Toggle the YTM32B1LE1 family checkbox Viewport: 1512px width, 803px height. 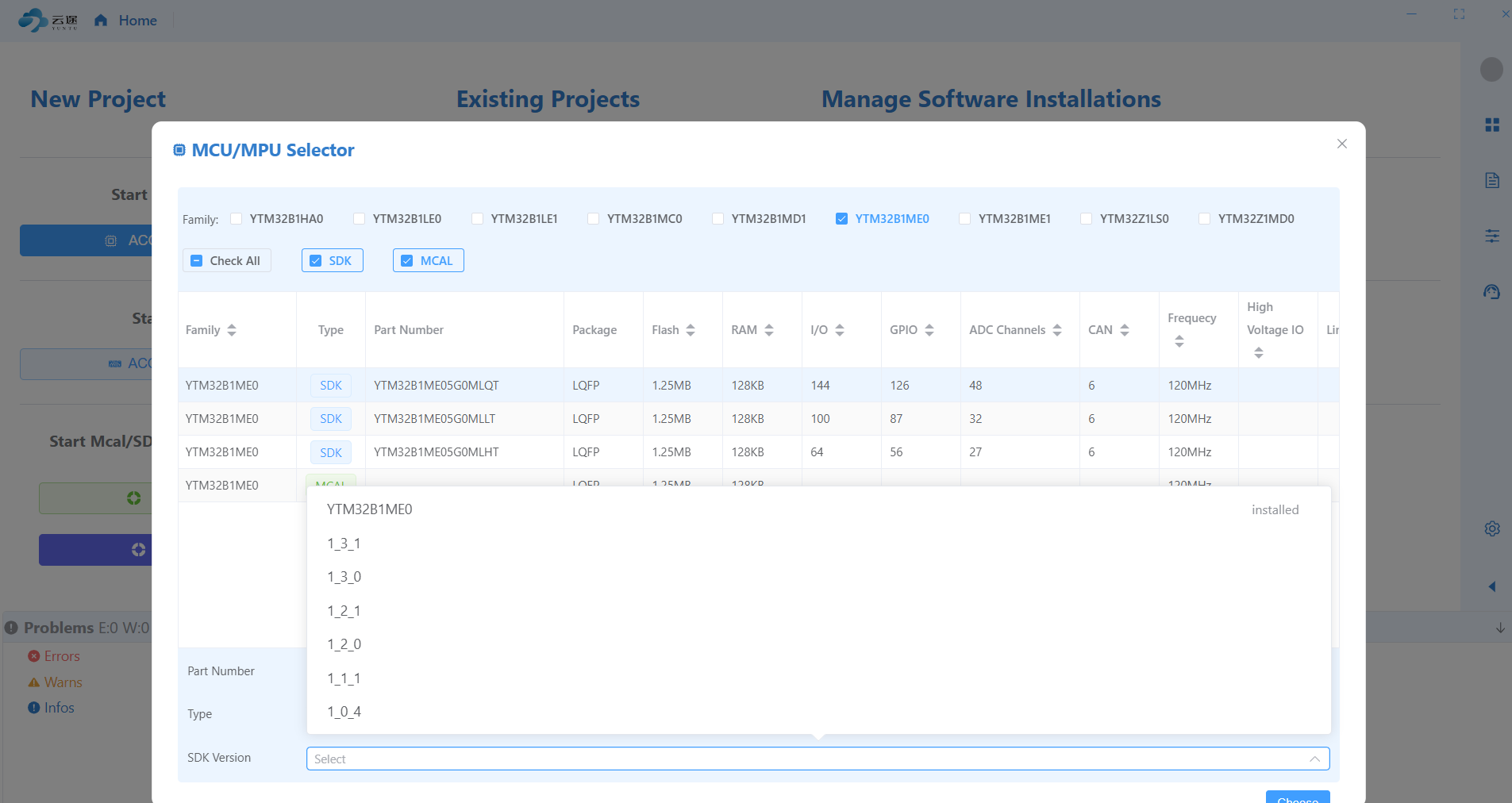click(x=477, y=218)
